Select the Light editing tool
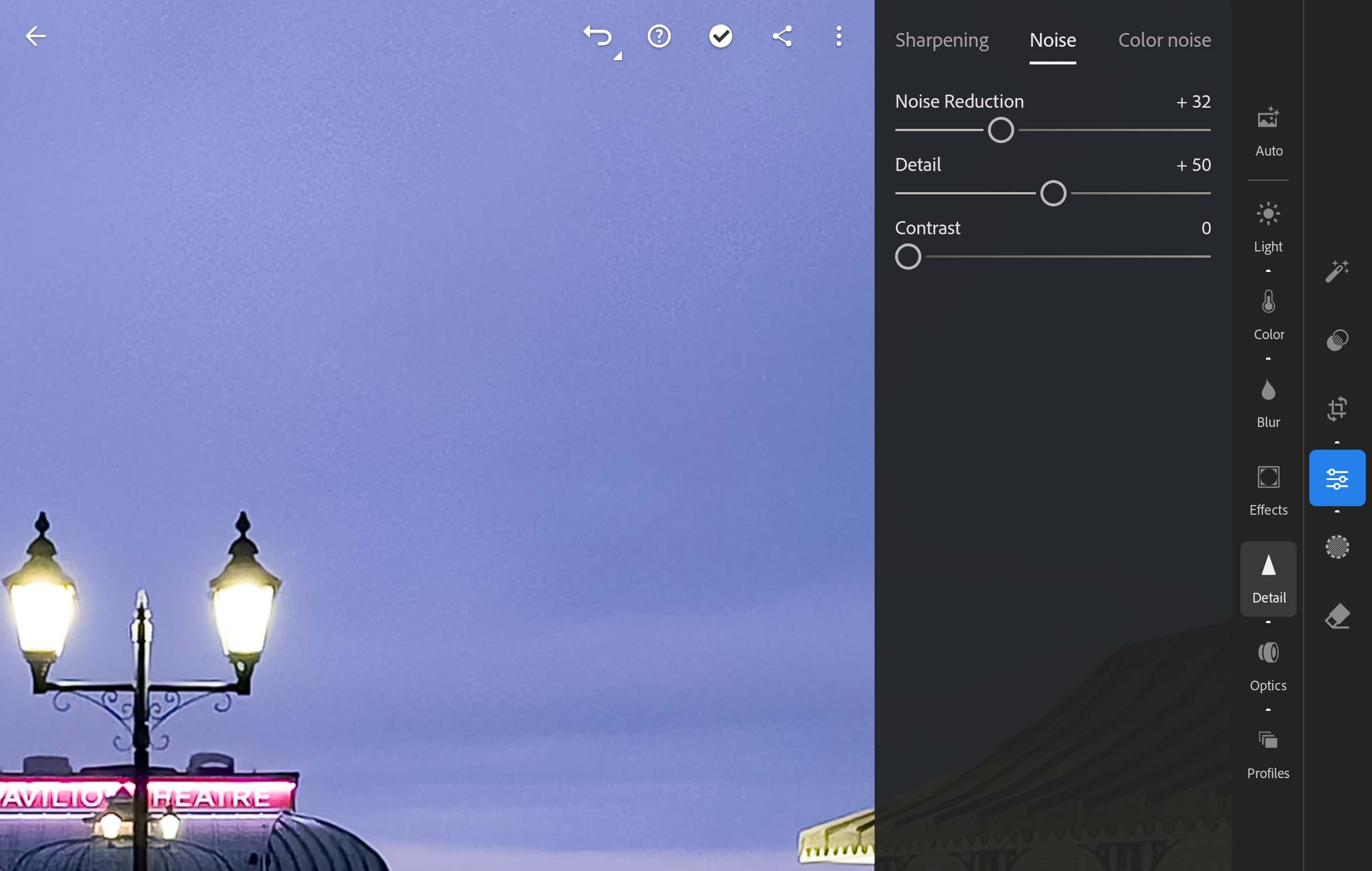 [1268, 225]
